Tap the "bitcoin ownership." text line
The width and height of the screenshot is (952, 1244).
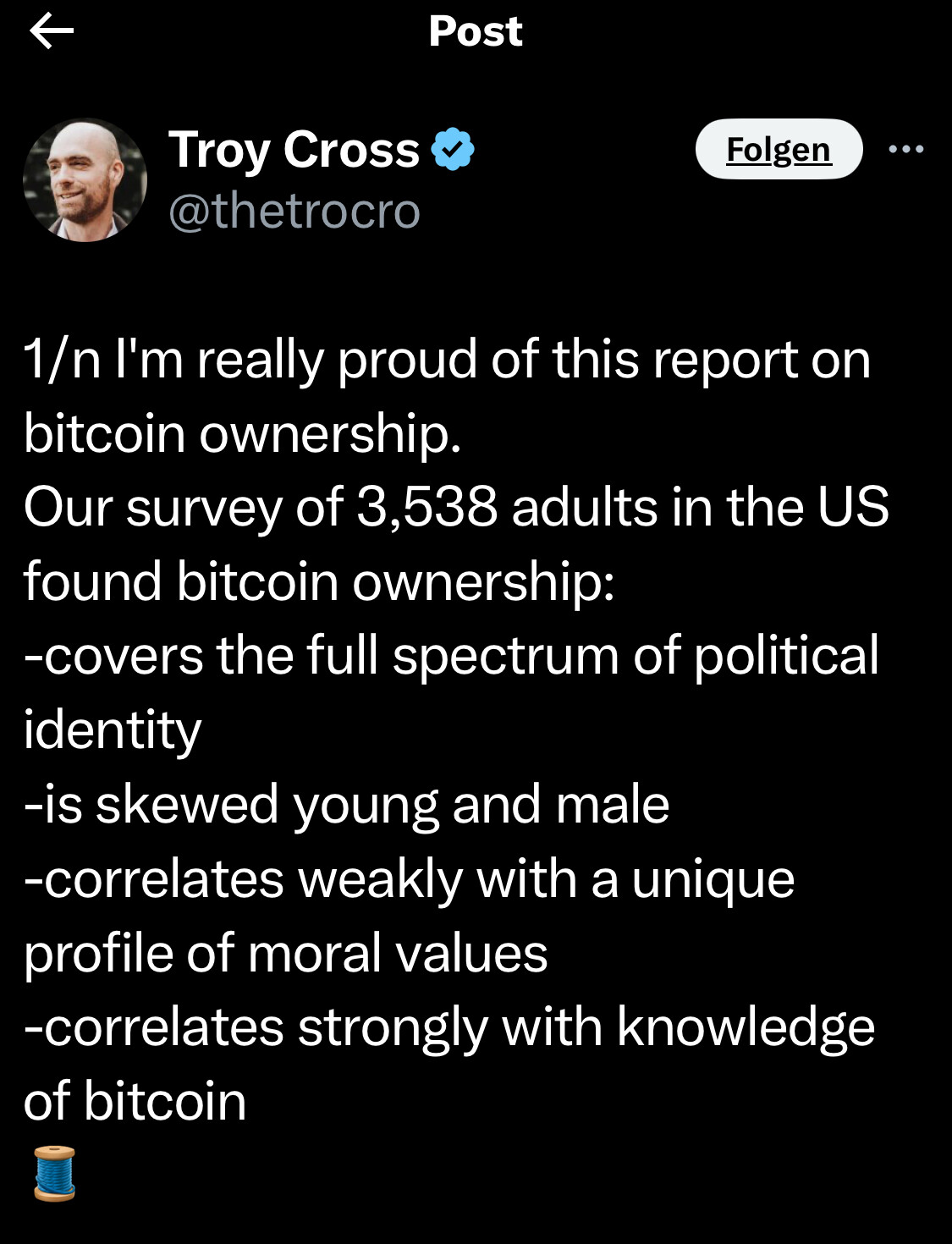click(242, 433)
